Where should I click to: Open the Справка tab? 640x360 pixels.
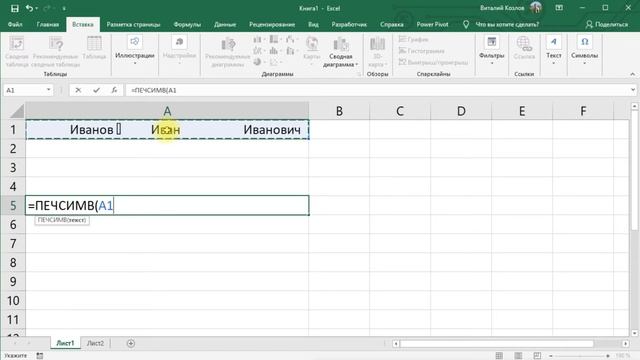click(x=391, y=24)
